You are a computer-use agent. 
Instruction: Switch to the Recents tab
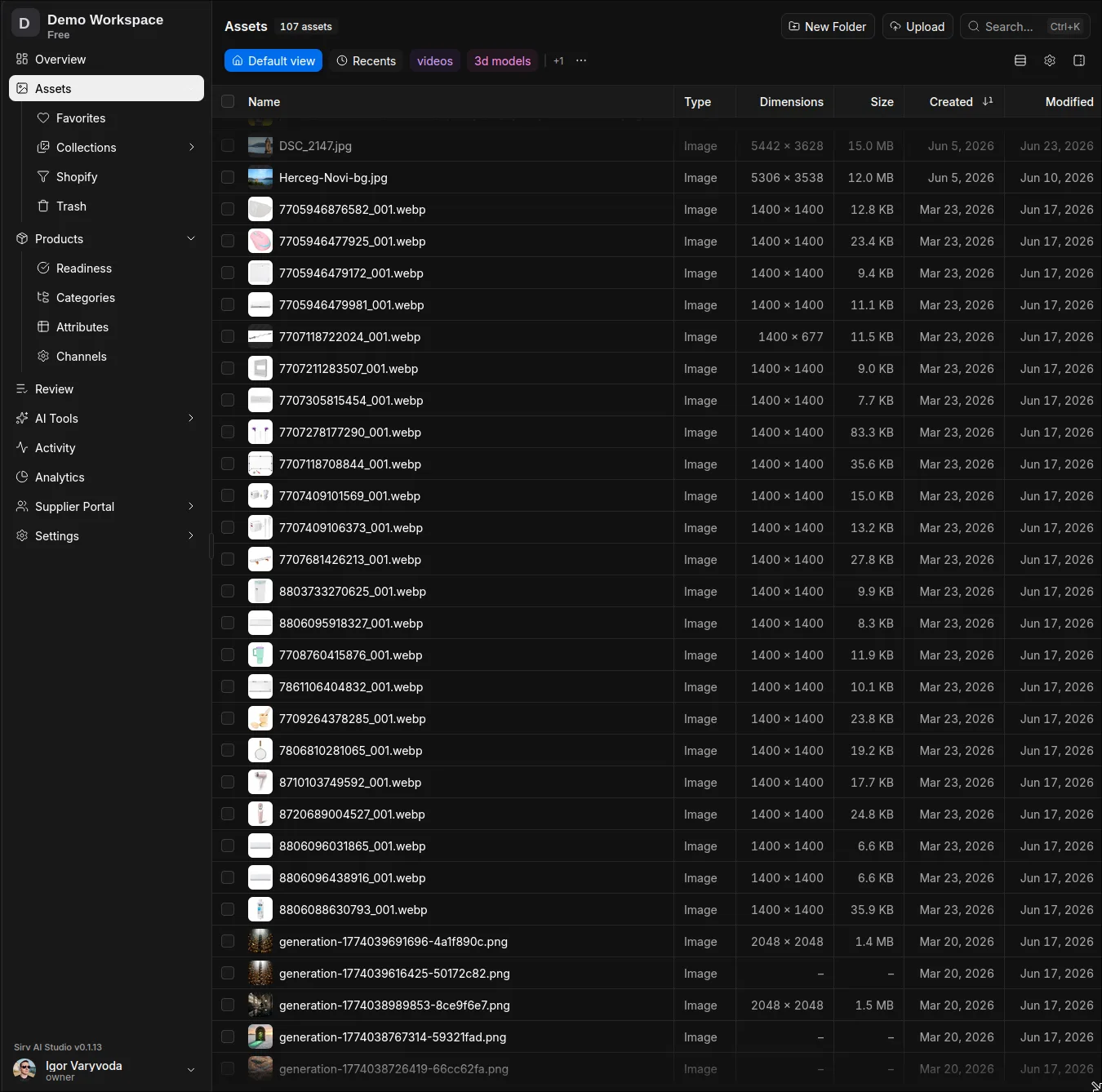pos(366,60)
